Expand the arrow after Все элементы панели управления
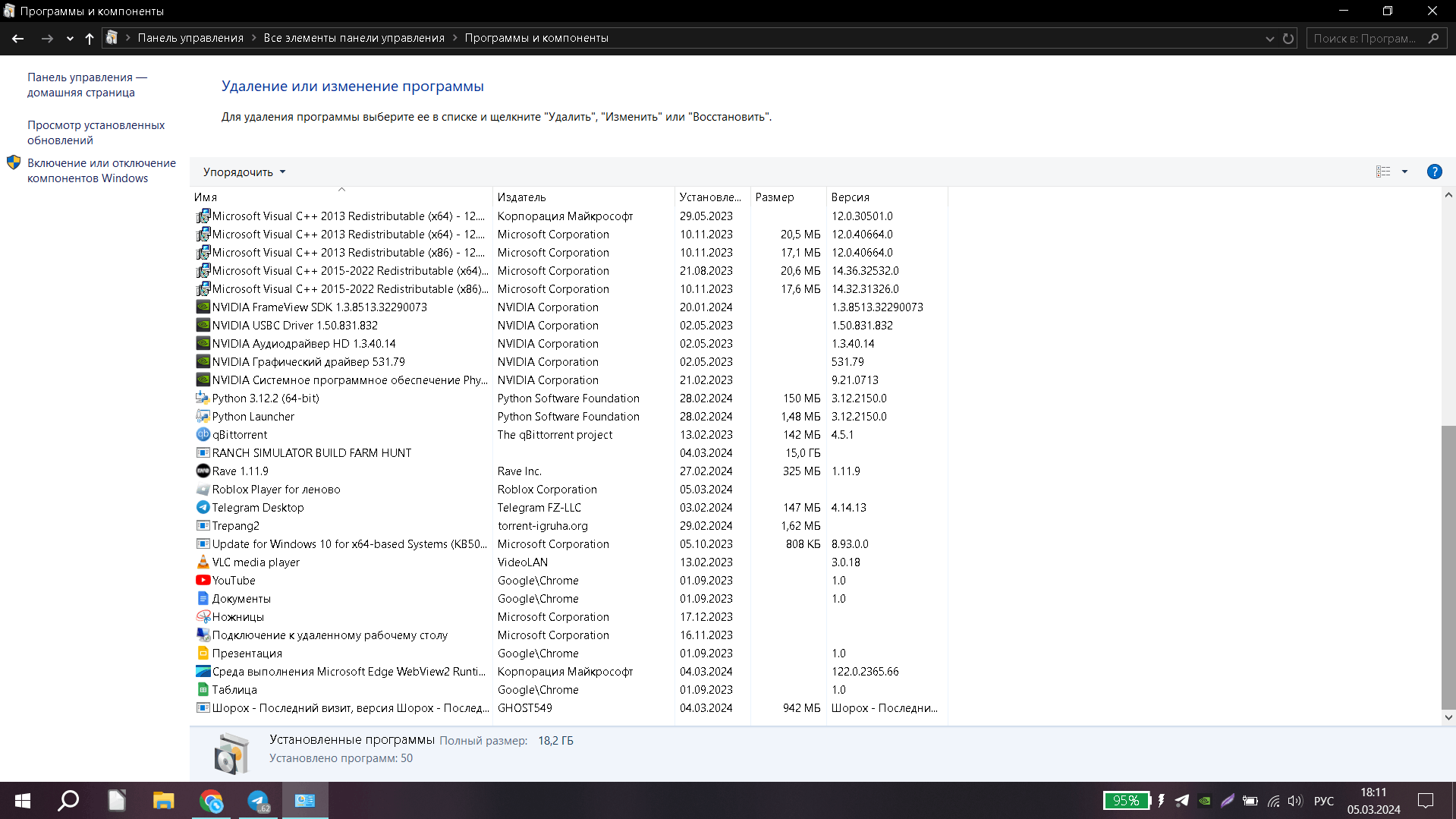Screen dimensions: 1456x819 [x=455, y=38]
